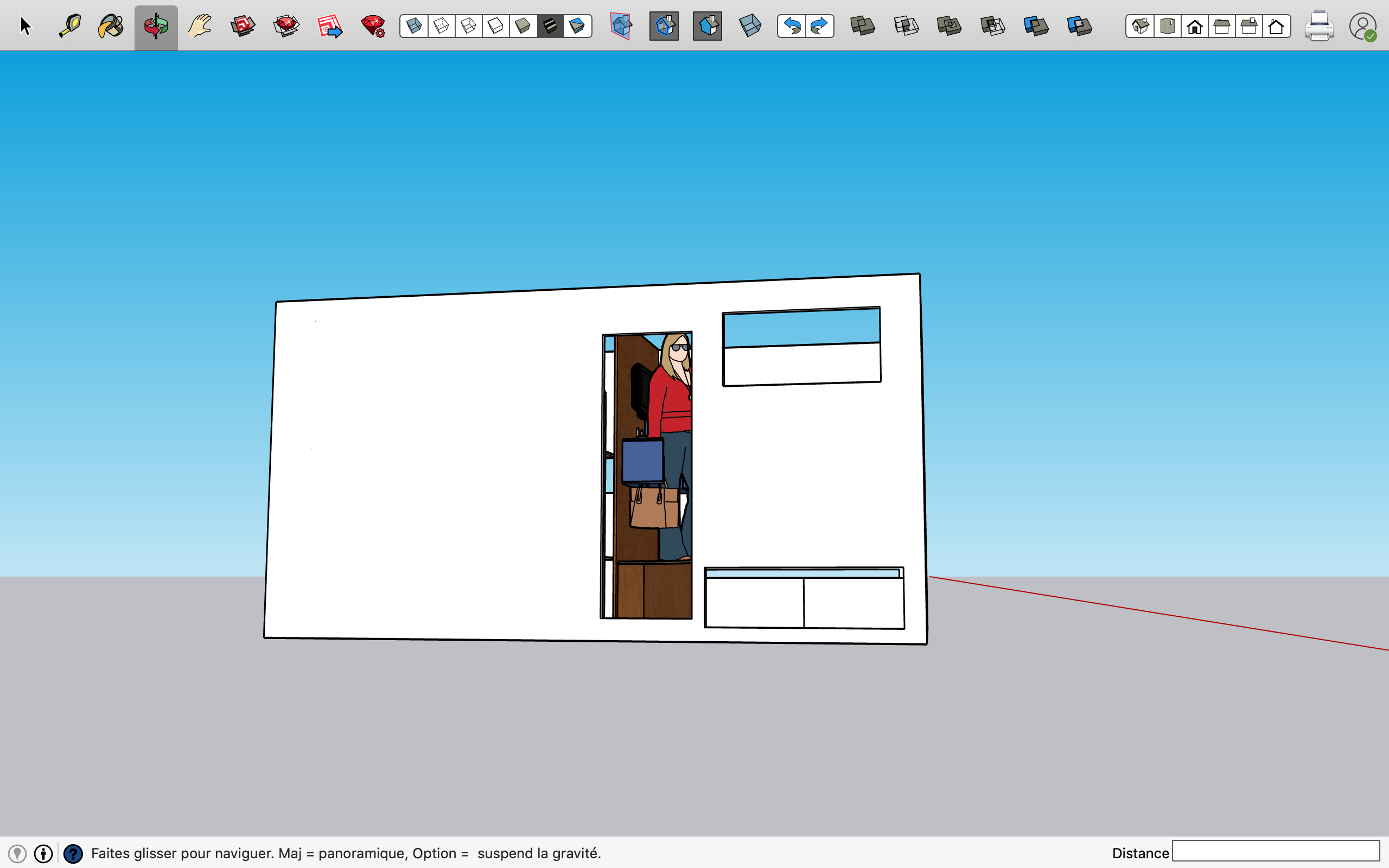Activate the Pan hand tool
Screen dimensions: 1389x868
click(200, 26)
